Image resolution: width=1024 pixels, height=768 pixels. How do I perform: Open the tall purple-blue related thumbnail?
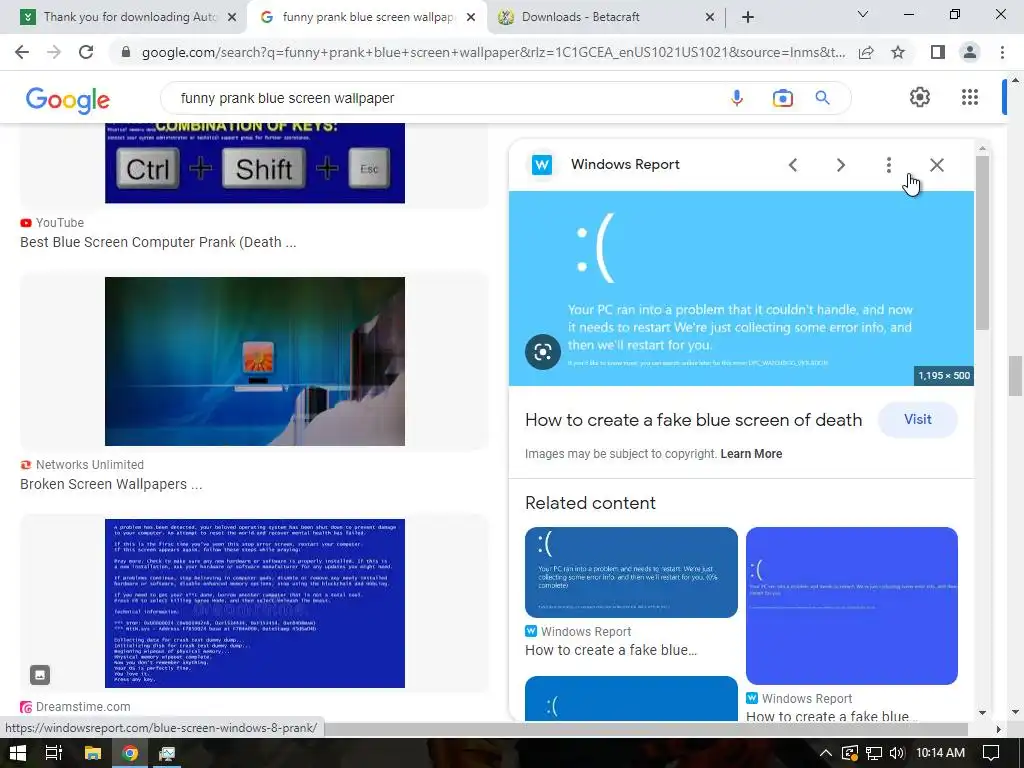click(852, 606)
